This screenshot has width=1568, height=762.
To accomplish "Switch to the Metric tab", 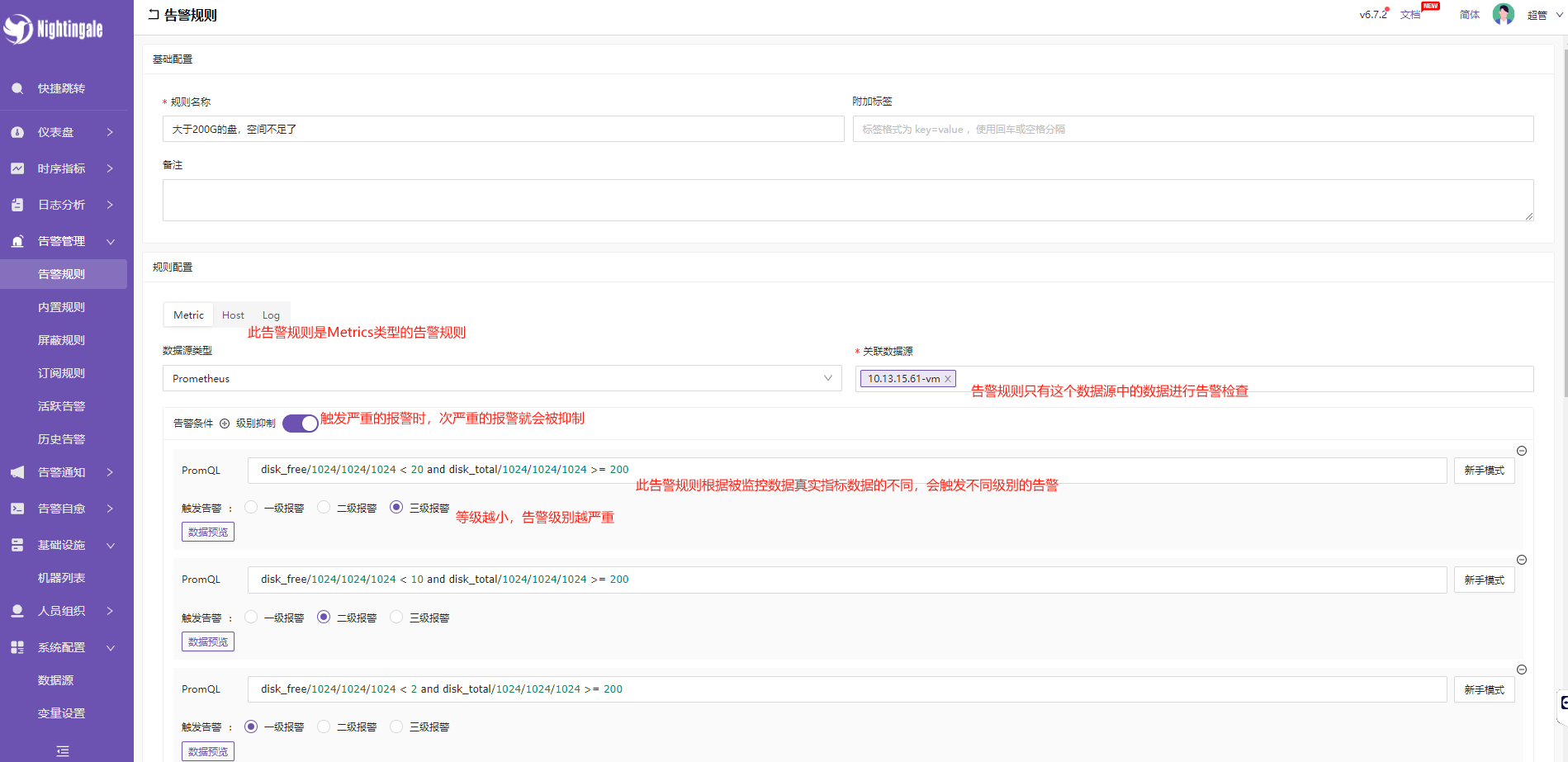I will pyautogui.click(x=188, y=315).
